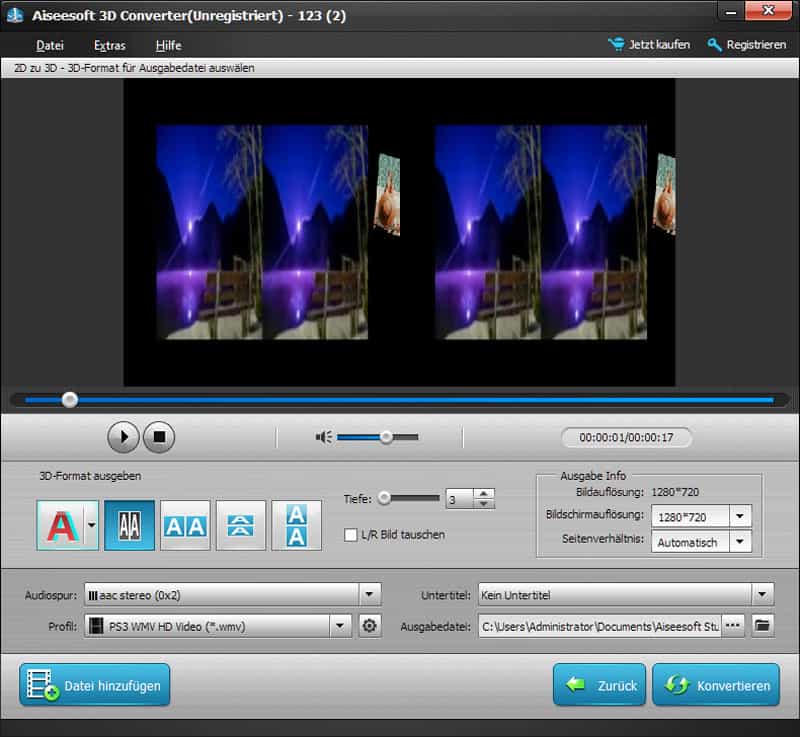Viewport: 800px width, 737px height.
Task: Enable the L/R Bild tauschen checkbox
Action: 351,535
